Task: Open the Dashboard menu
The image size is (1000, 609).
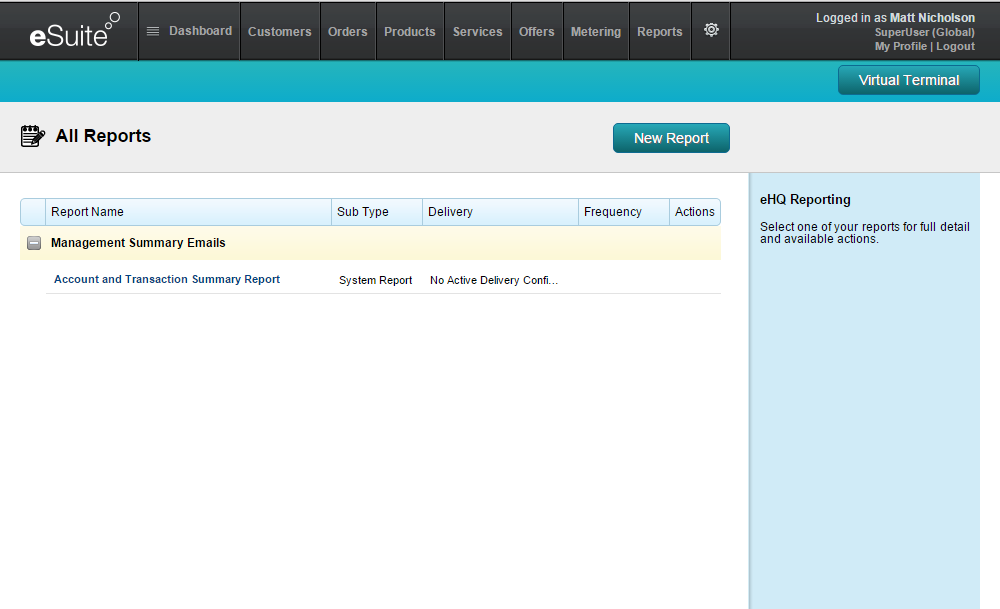Action: coord(189,31)
